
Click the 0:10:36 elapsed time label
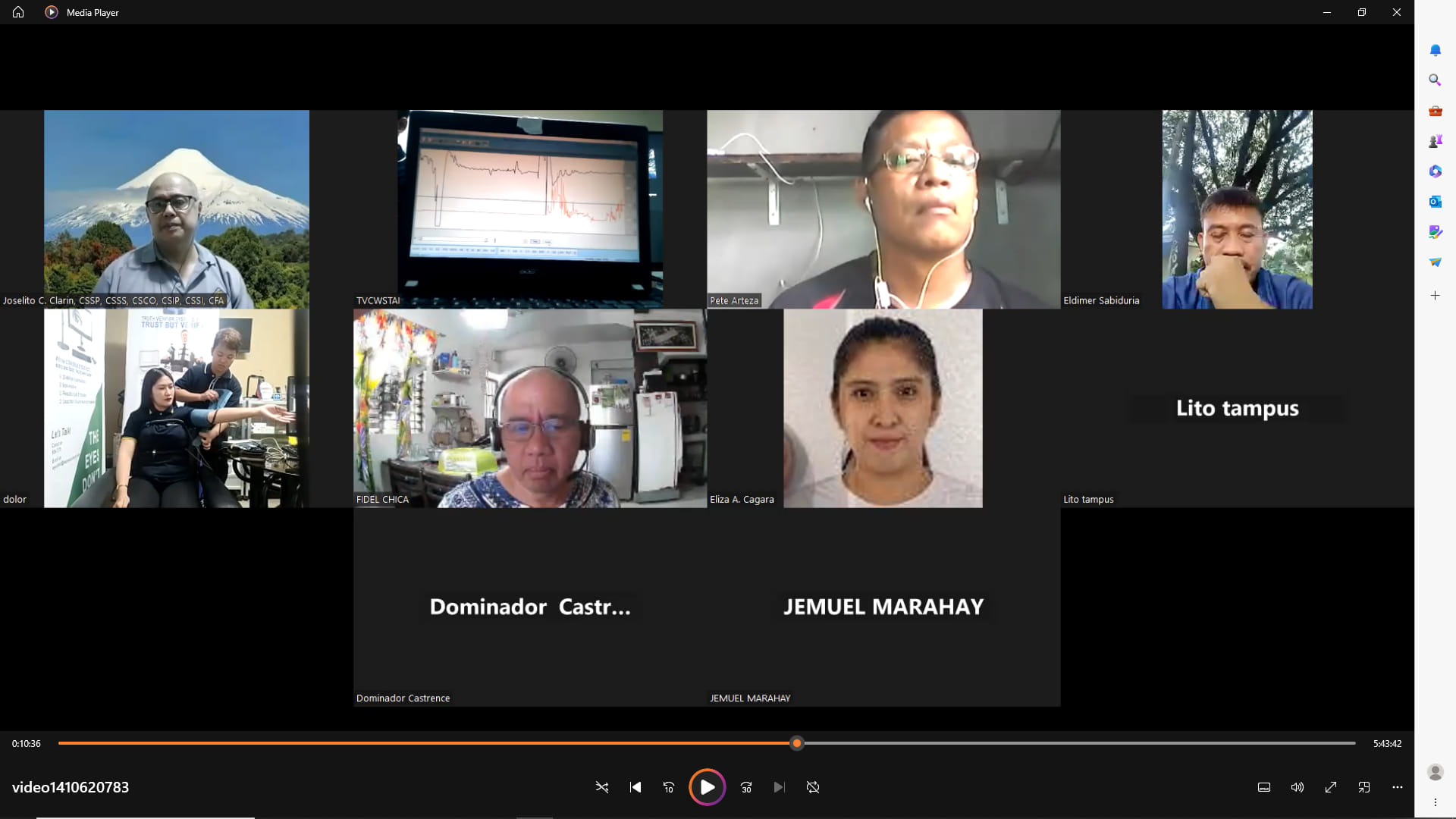tap(27, 744)
